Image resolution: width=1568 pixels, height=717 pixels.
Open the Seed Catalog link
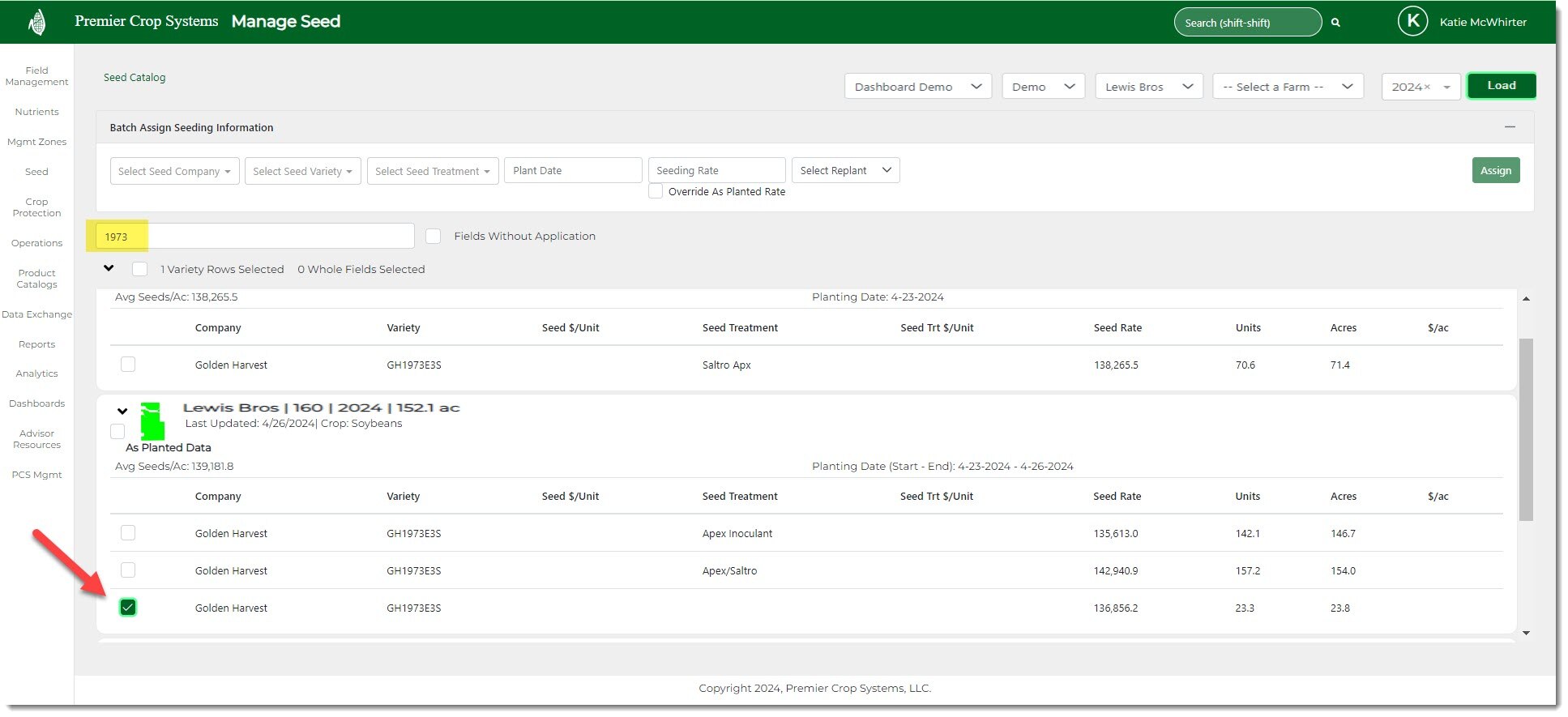click(x=135, y=78)
